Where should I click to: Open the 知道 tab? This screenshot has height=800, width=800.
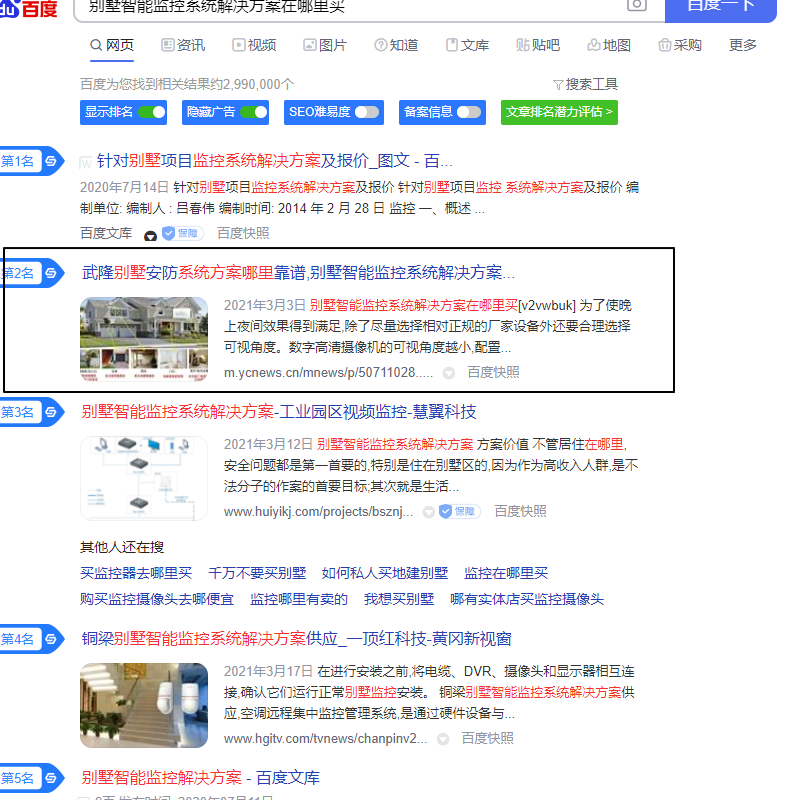coord(396,45)
